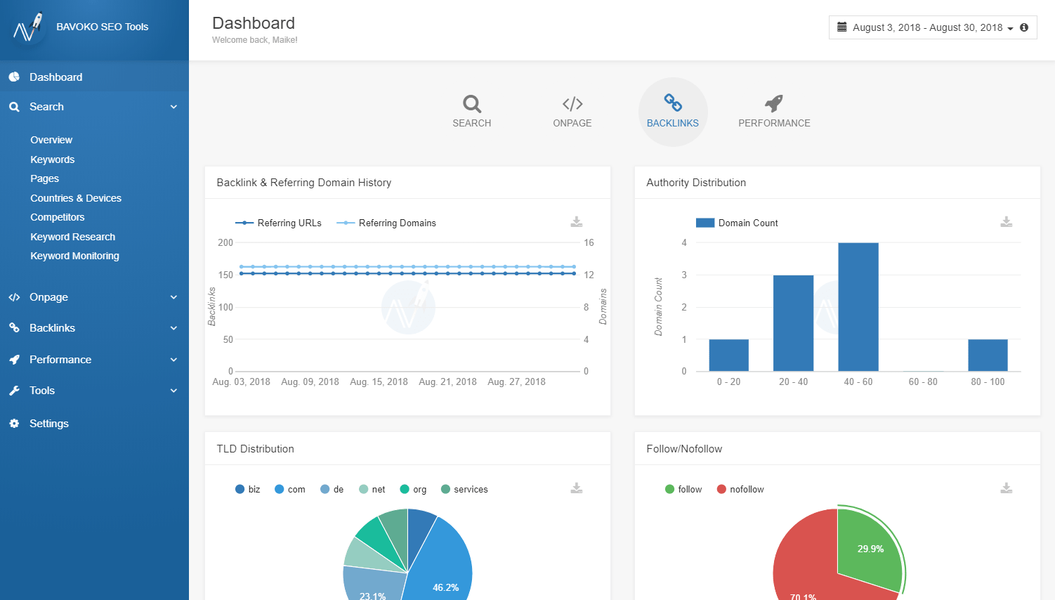Click the info icon beside date range

click(x=1024, y=28)
